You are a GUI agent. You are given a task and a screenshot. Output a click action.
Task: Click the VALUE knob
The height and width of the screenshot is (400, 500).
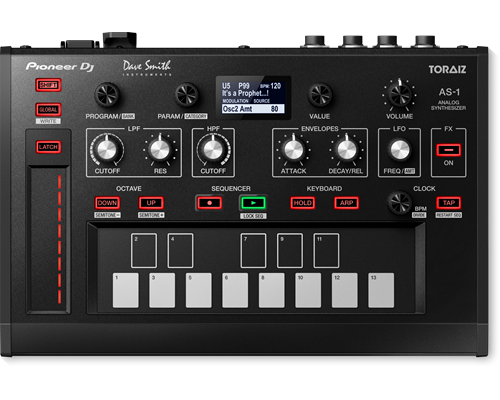click(320, 95)
